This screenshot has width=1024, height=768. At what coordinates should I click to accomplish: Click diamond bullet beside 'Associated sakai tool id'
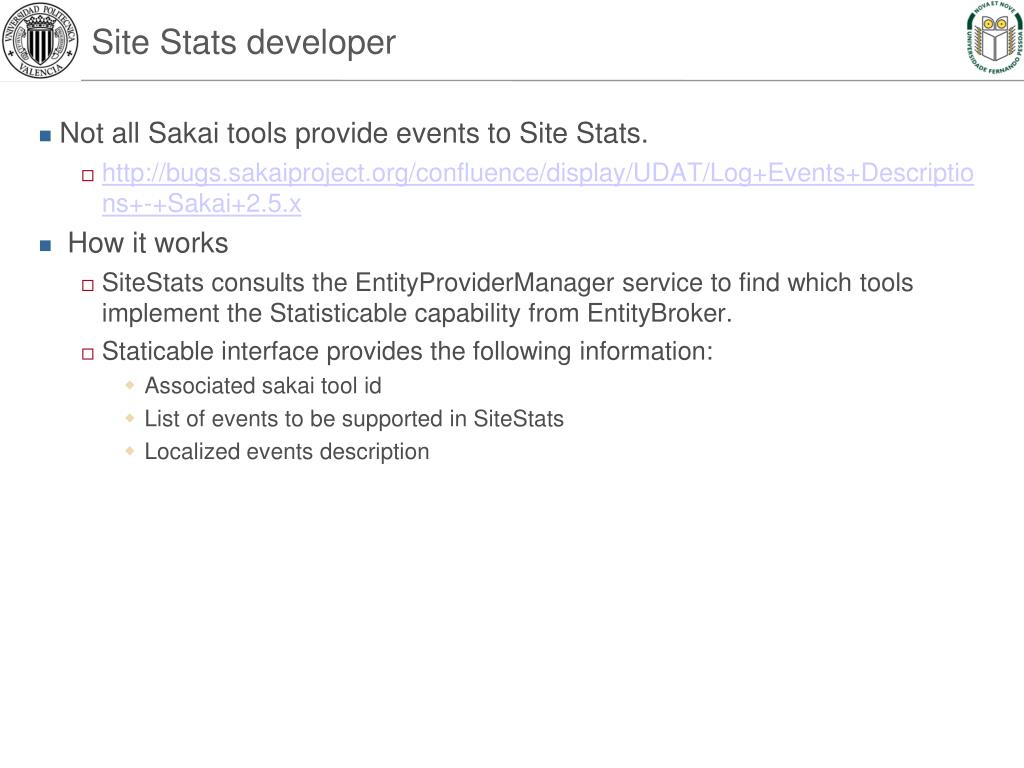(130, 385)
